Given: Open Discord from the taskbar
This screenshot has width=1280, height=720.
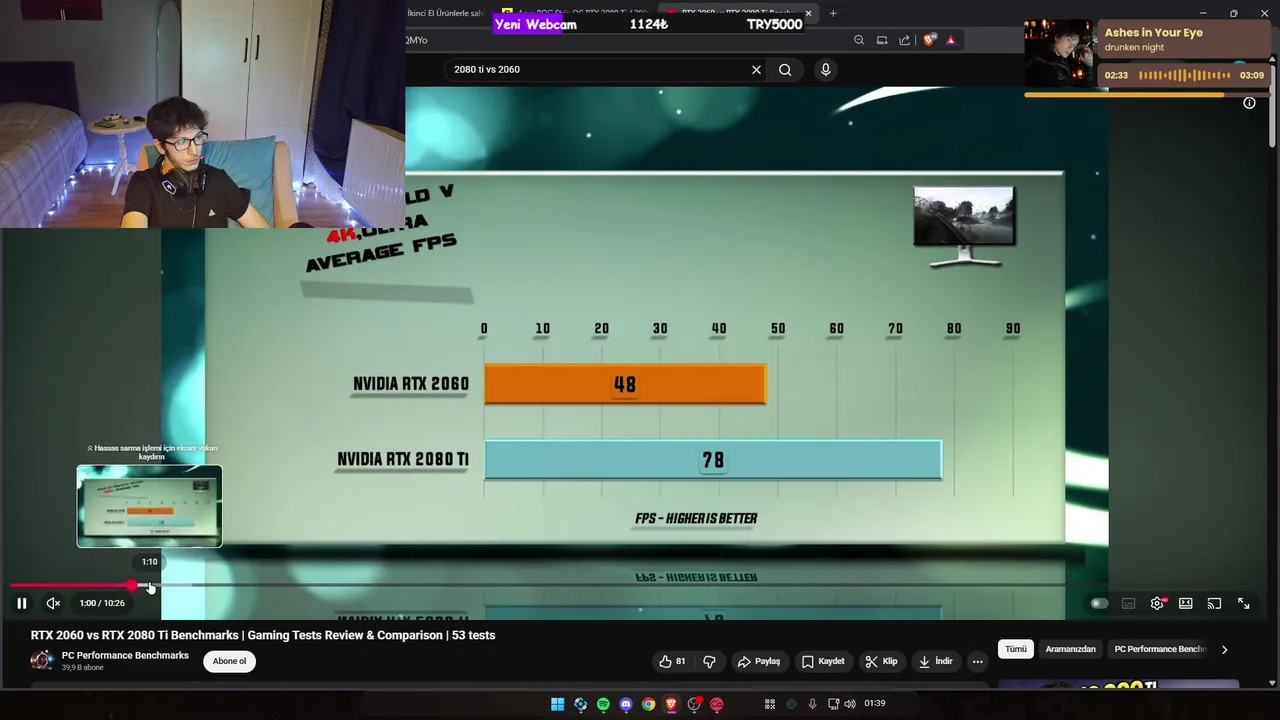Looking at the screenshot, I should point(626,704).
